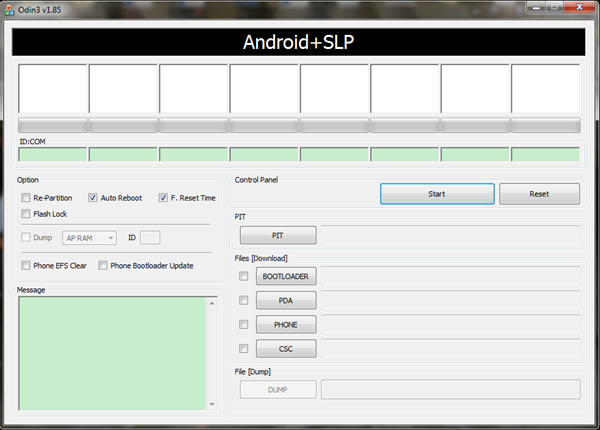
Task: Open the AP RAM dropdown
Action: pyautogui.click(x=89, y=238)
